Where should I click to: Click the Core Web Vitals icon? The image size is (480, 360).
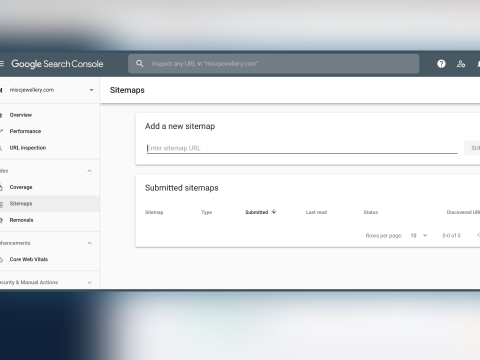click(x=1, y=259)
